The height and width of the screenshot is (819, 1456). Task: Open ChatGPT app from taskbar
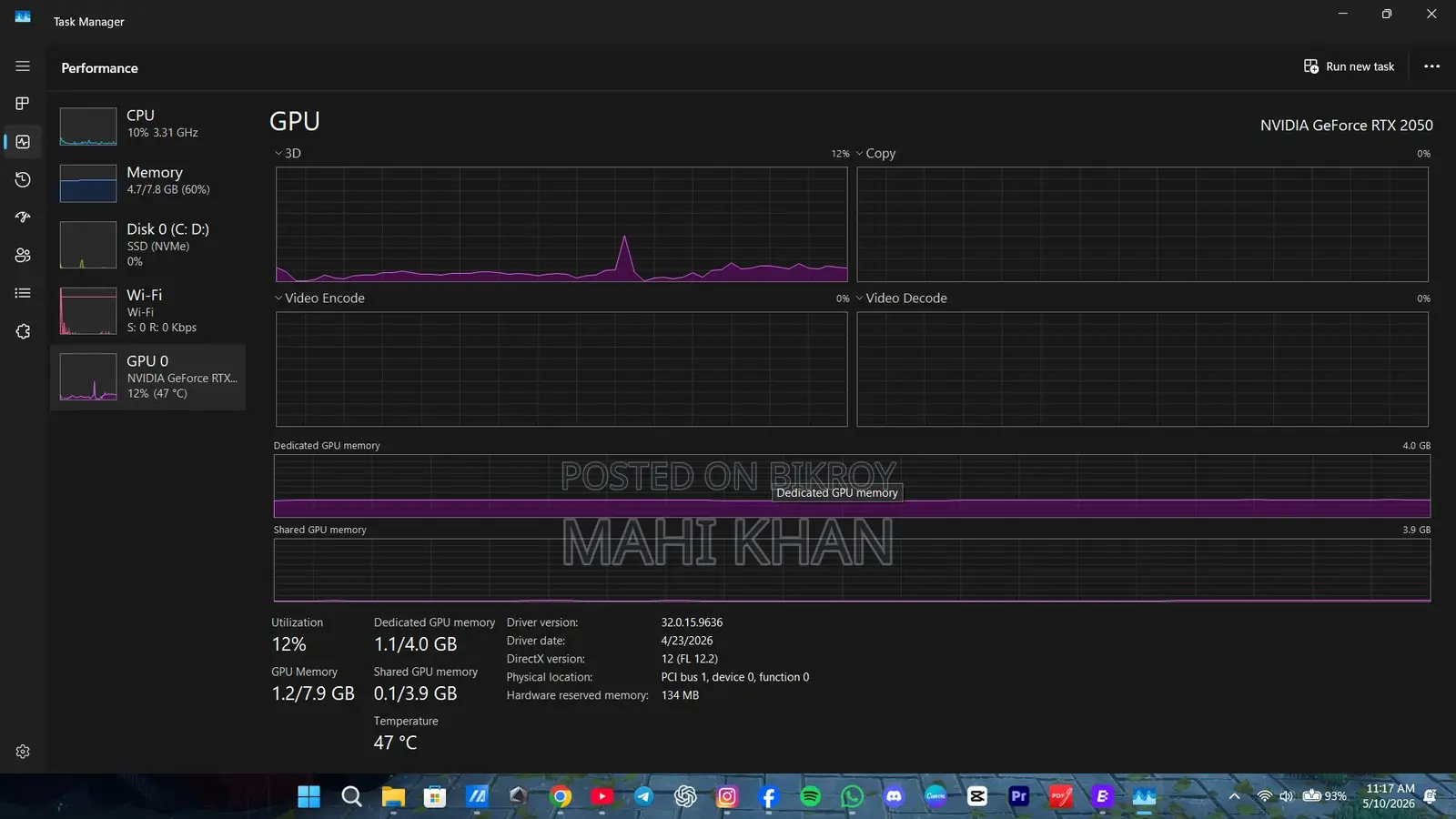(x=685, y=796)
